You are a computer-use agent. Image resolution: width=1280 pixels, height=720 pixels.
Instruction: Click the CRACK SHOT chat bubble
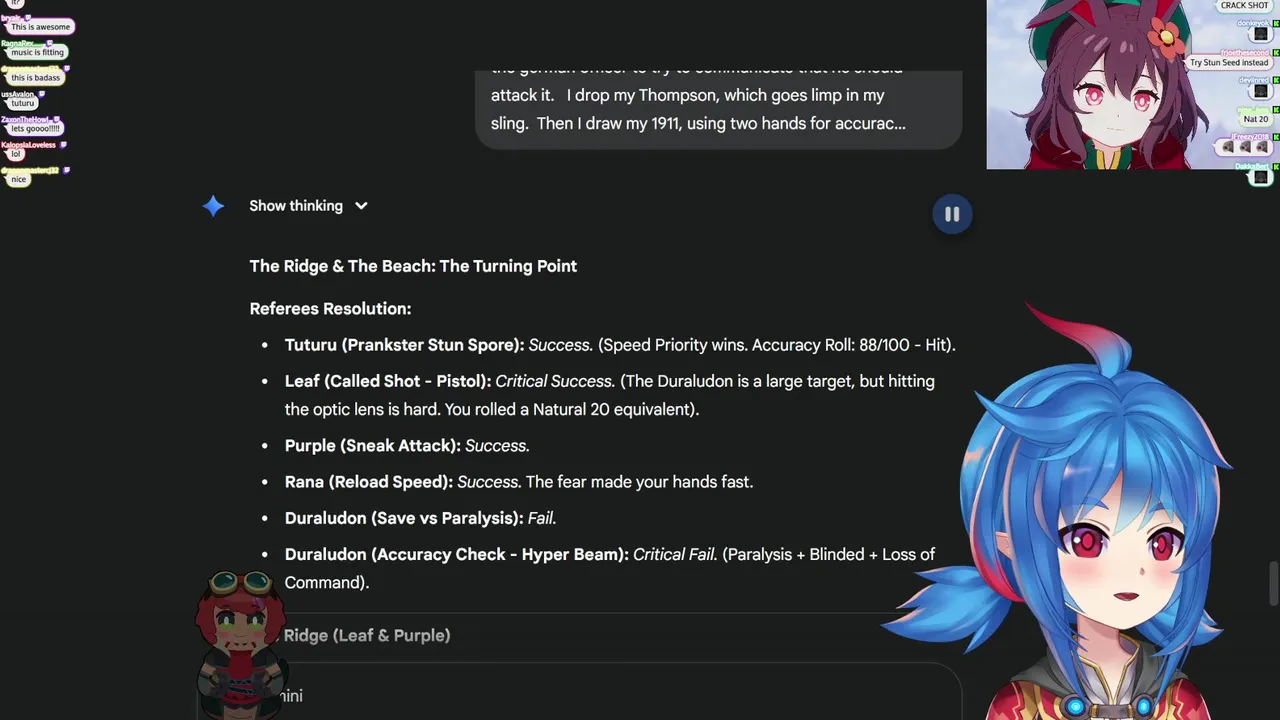(x=1244, y=6)
